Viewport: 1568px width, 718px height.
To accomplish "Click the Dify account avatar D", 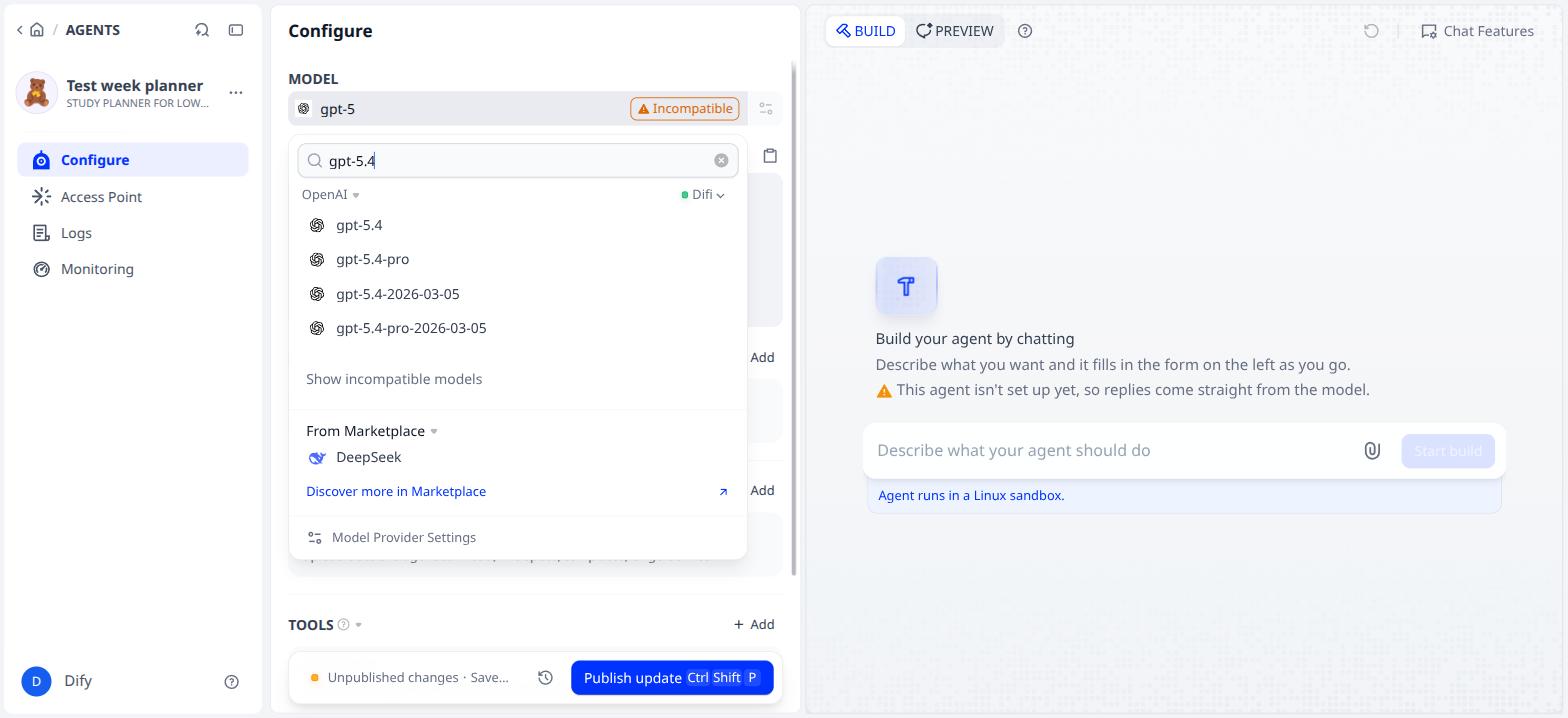I will coord(36,681).
